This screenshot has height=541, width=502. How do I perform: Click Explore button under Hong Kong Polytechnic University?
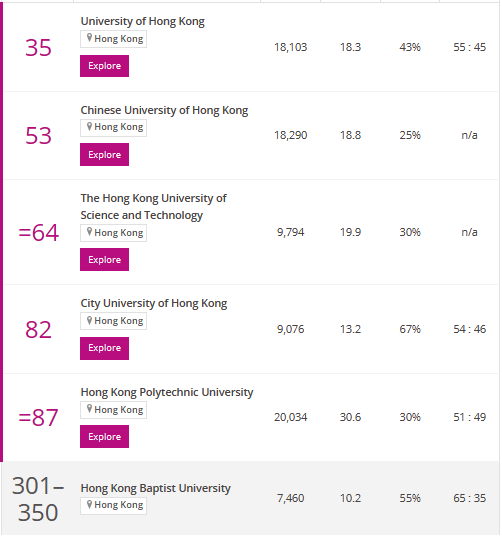point(105,436)
